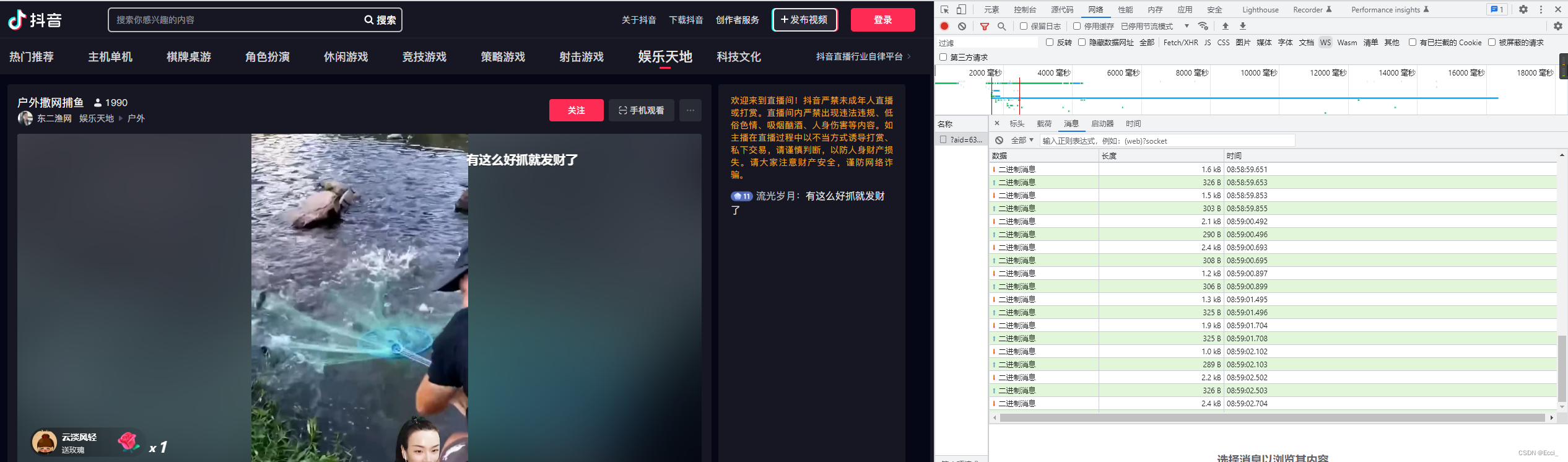This screenshot has width=1568, height=462.
Task: Click the network 过滤 filter input
Action: [x=987, y=42]
